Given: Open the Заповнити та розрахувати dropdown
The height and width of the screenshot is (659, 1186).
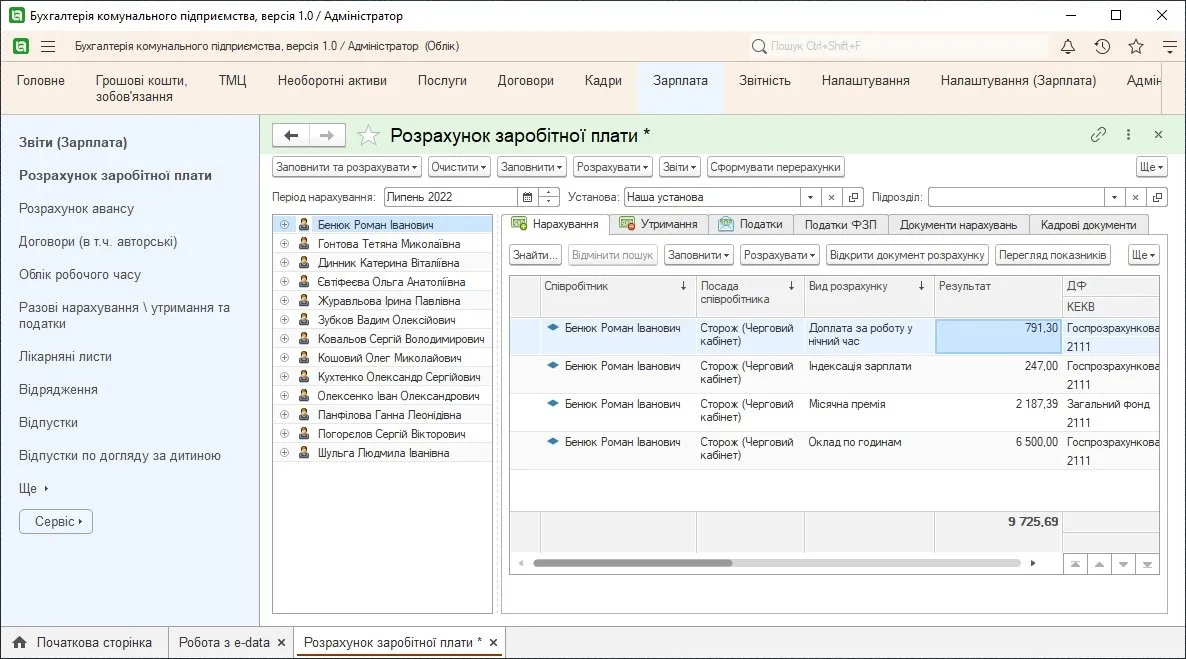Looking at the screenshot, I should (x=346, y=167).
